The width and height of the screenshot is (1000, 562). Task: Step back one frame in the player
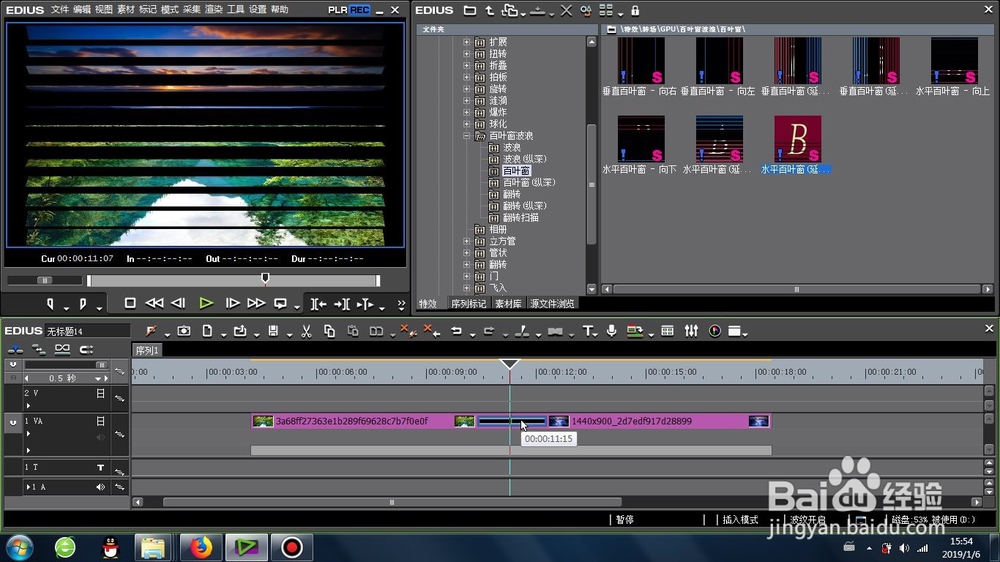tap(179, 304)
